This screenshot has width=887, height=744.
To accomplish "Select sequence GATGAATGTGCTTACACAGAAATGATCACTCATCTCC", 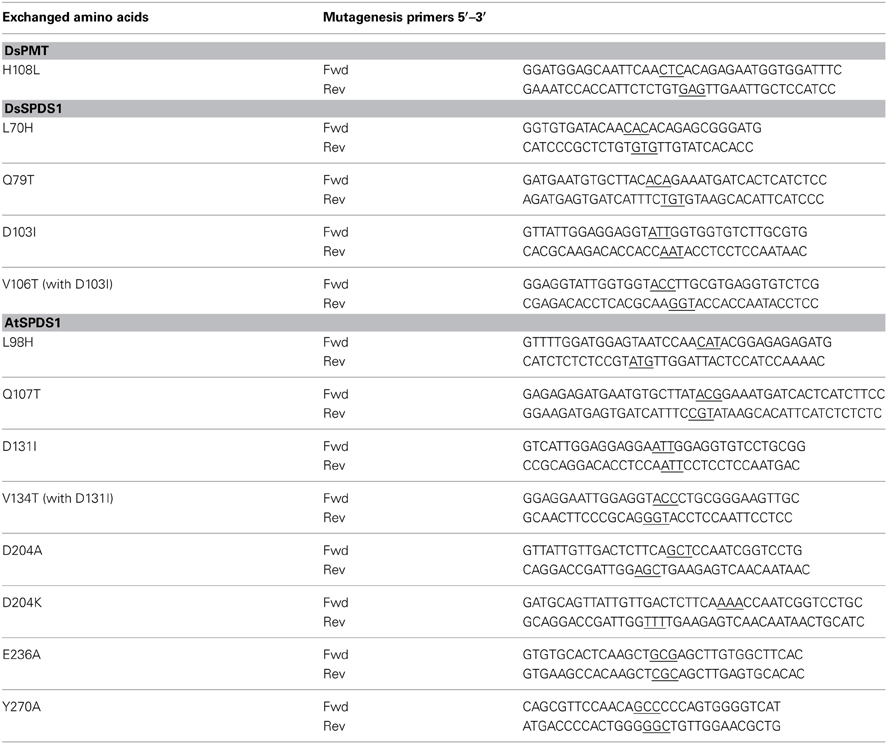I will click(675, 180).
